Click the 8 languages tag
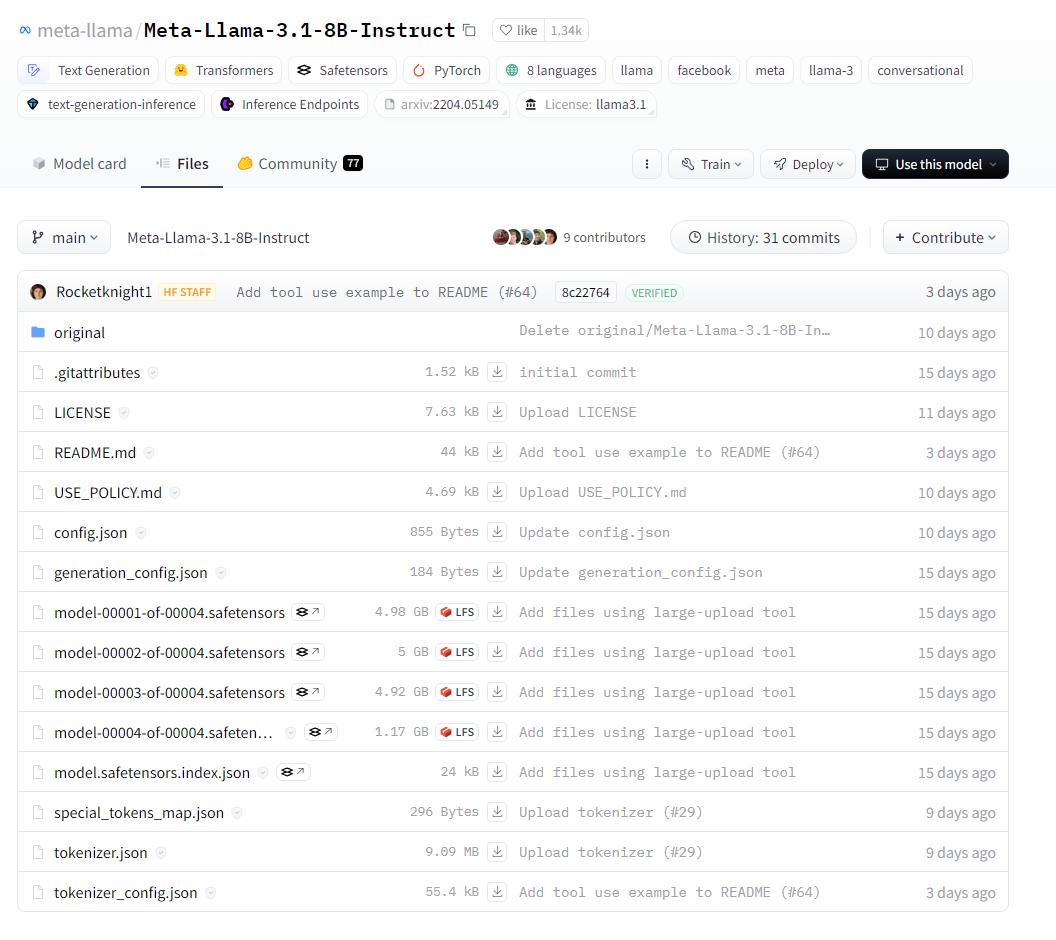Viewport: 1056px width, 940px height. coord(551,70)
